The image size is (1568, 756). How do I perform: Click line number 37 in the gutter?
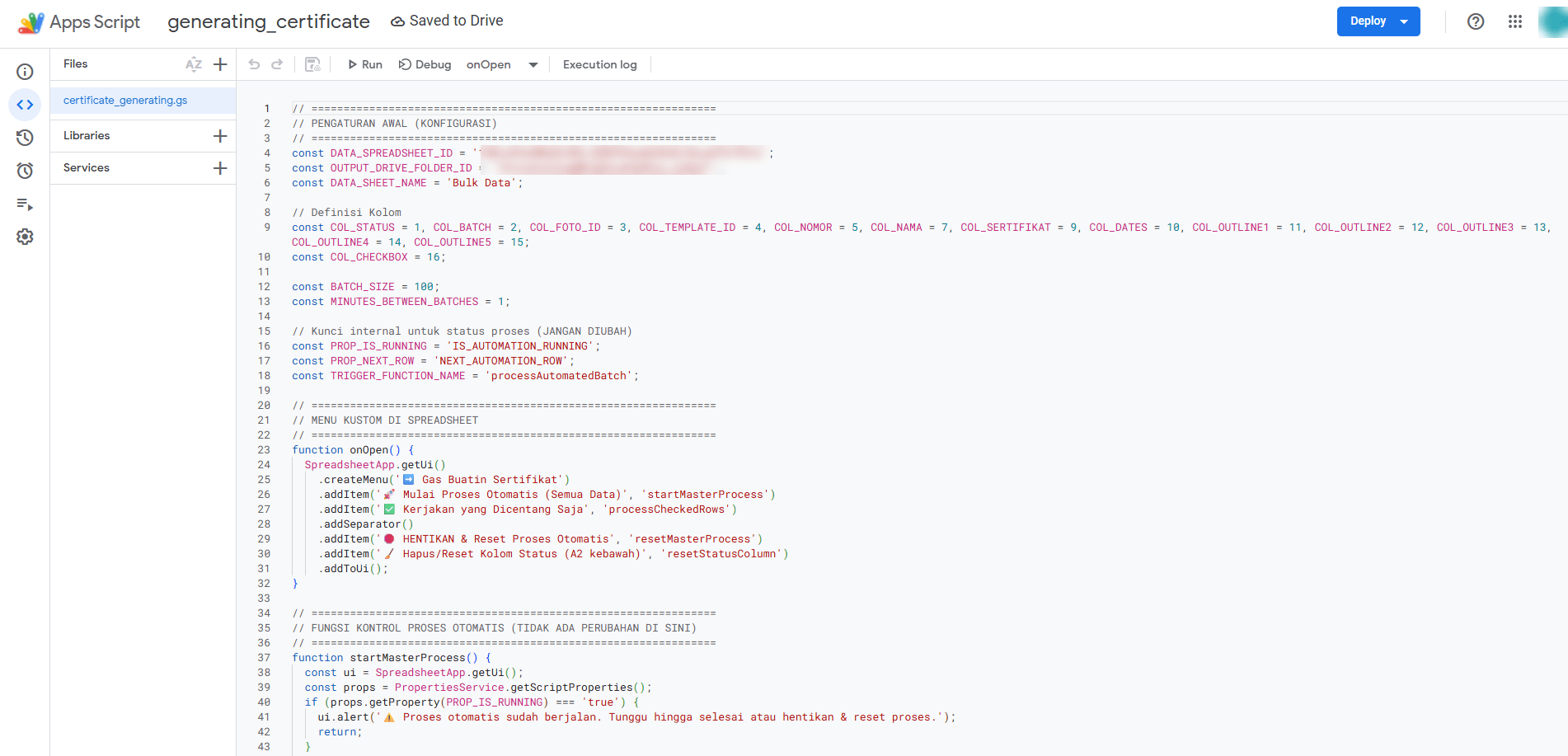264,658
